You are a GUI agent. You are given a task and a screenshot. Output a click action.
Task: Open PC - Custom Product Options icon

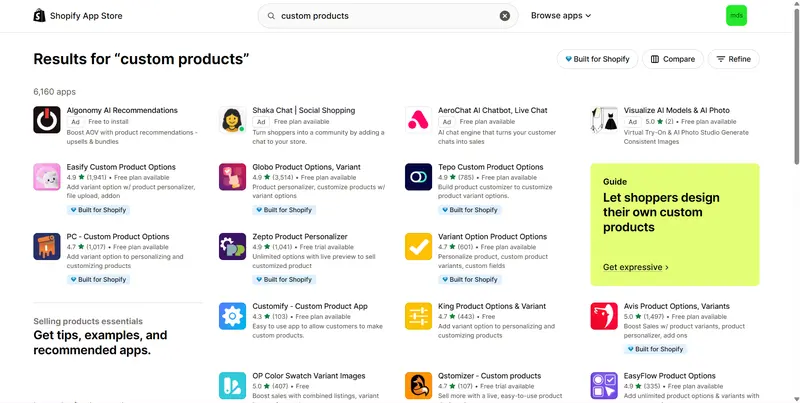click(x=47, y=246)
